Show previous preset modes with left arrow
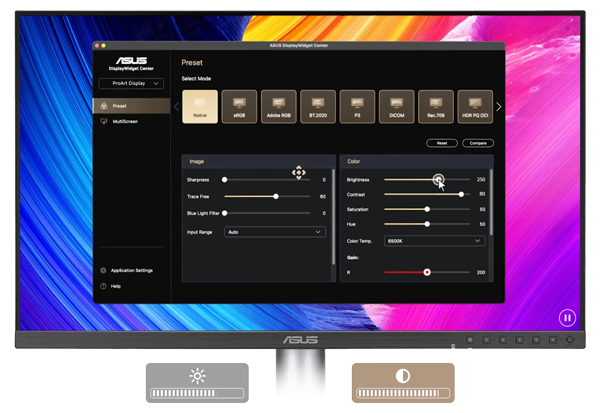This screenshot has height=413, width=600. [176, 107]
